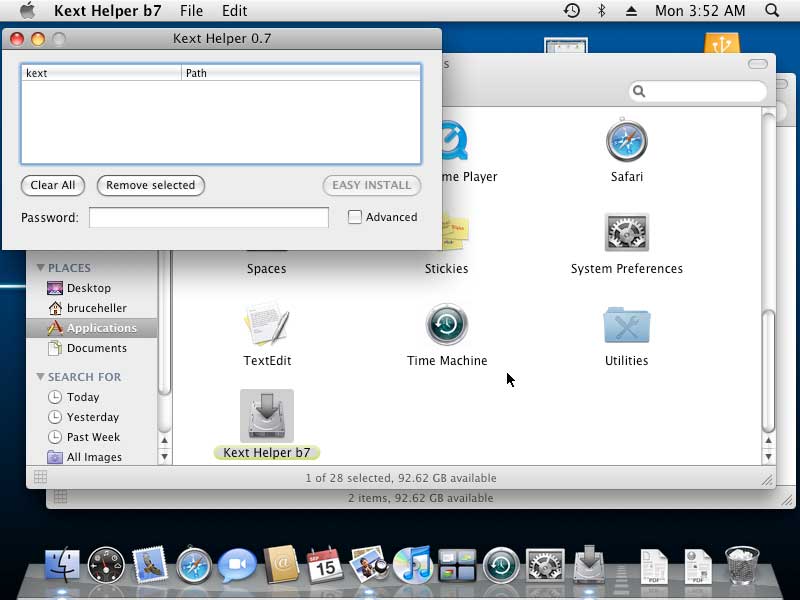Image resolution: width=800 pixels, height=600 pixels.
Task: Select Yesterday in the SEARCH FOR list
Action: tap(83, 417)
